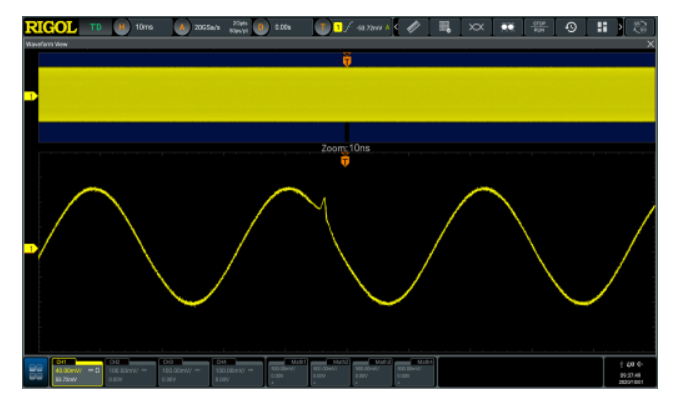Select the Waveform View title tab
The width and height of the screenshot is (681, 402).
point(46,44)
